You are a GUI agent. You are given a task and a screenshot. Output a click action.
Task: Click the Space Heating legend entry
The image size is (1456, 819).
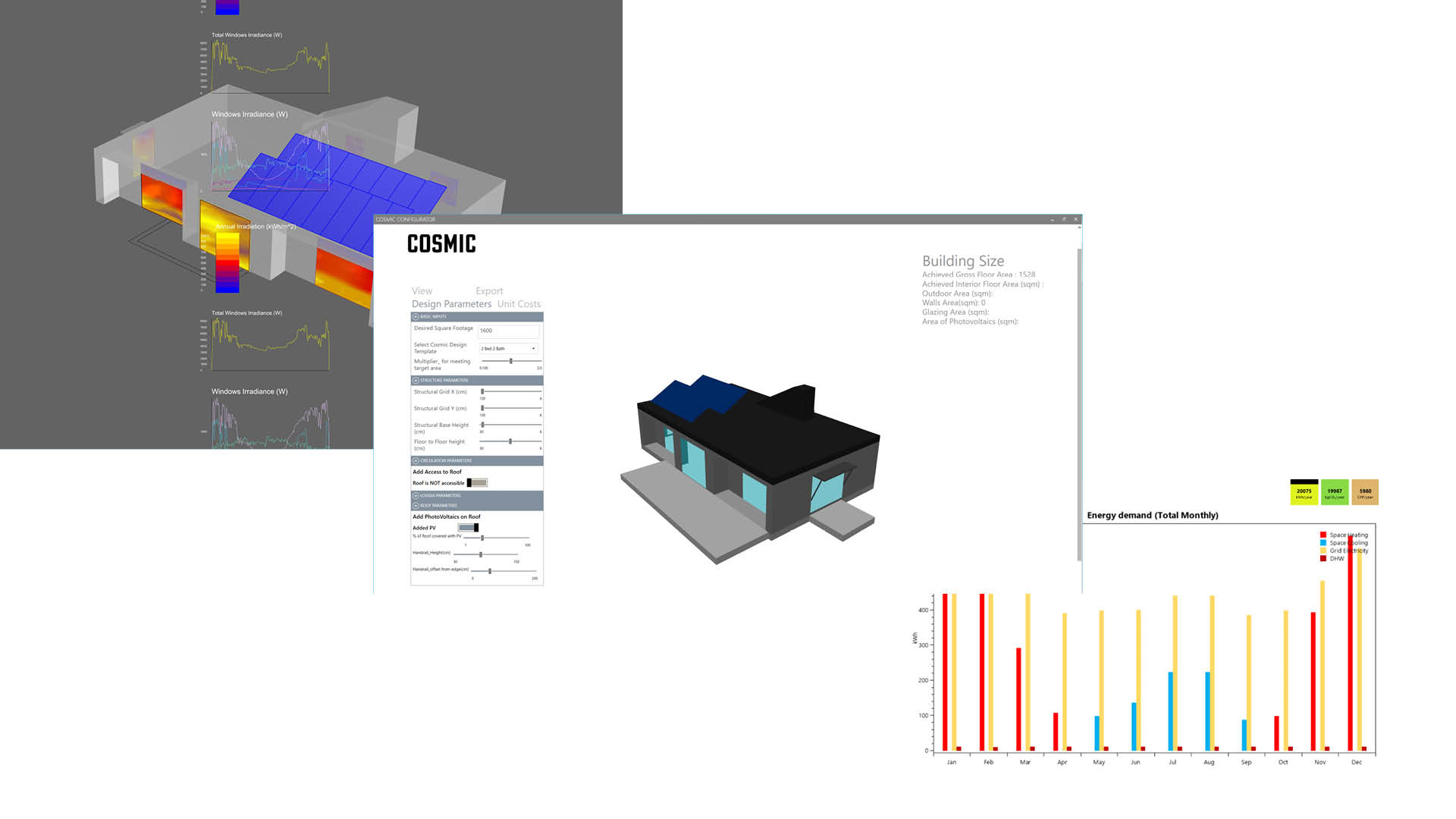1344,535
